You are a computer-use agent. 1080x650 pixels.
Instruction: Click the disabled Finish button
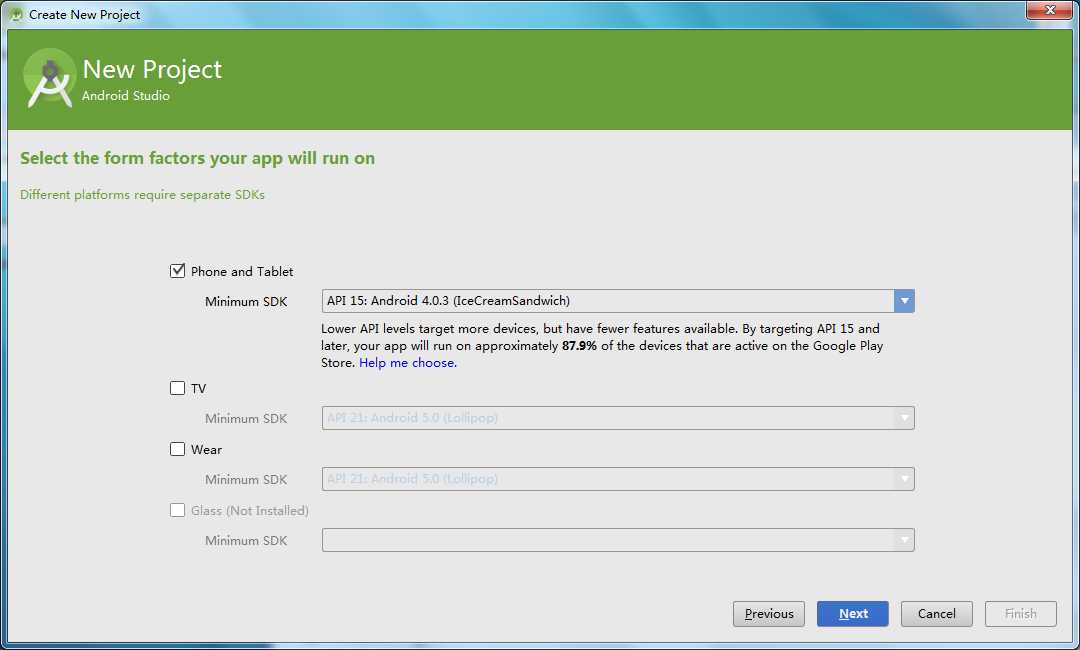(1021, 614)
